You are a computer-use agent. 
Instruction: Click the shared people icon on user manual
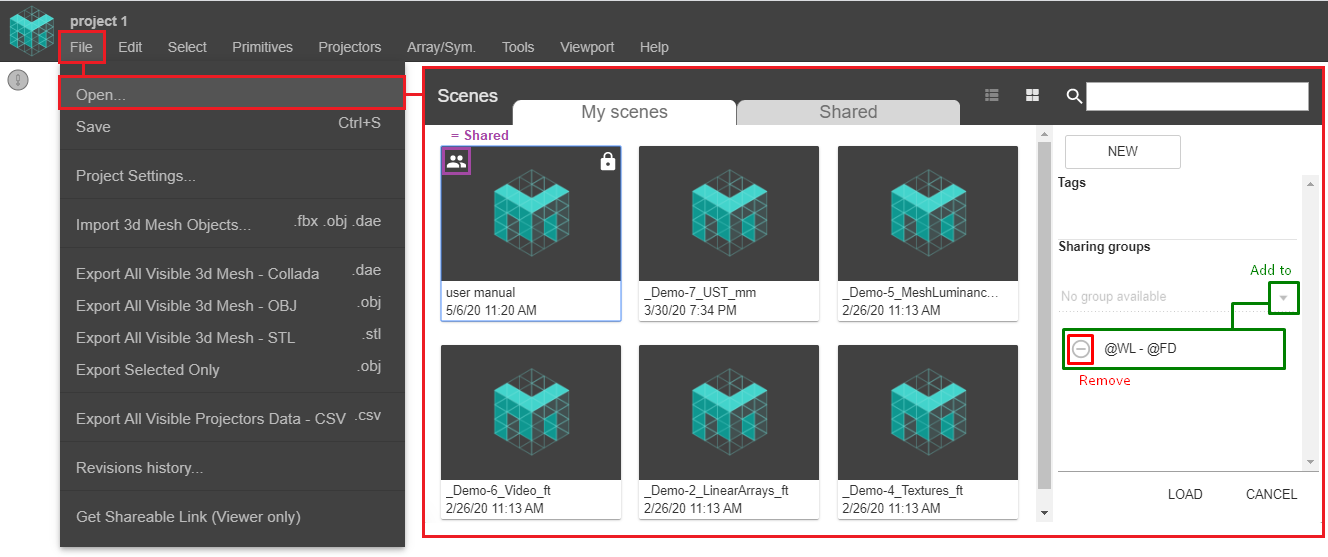457,161
